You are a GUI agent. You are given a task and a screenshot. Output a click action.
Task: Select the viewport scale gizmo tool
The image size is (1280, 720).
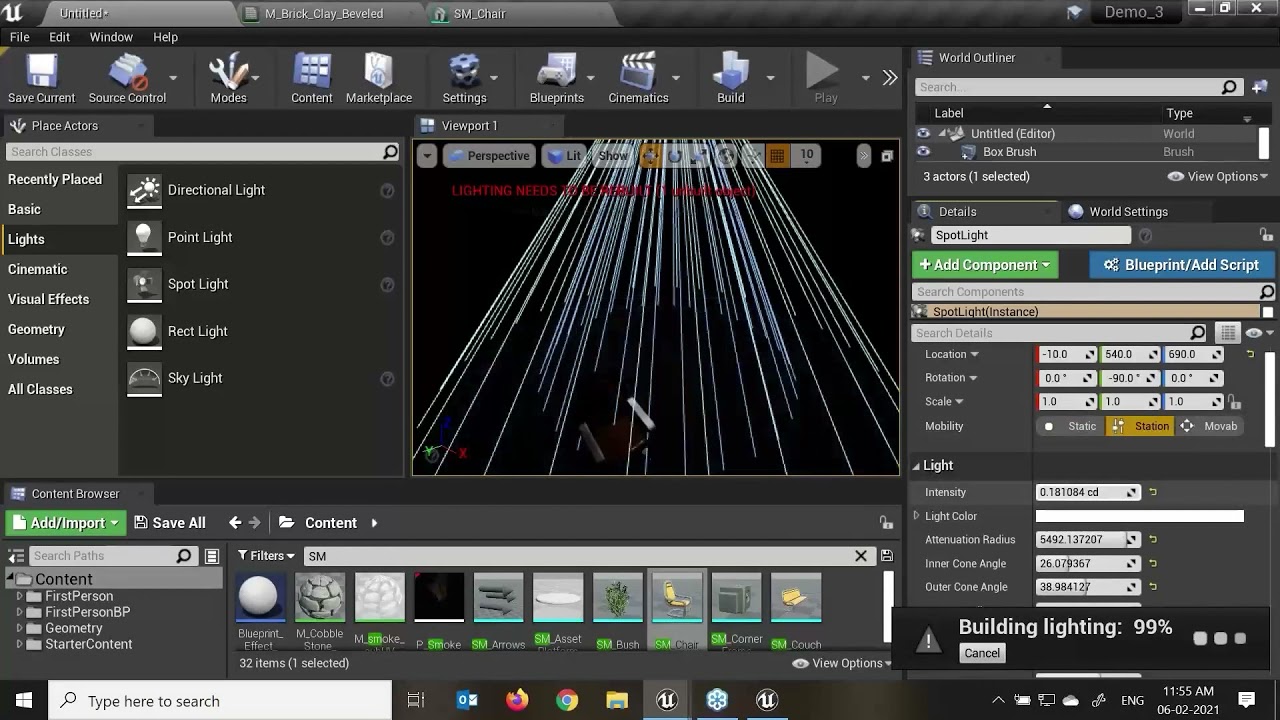[x=700, y=156]
